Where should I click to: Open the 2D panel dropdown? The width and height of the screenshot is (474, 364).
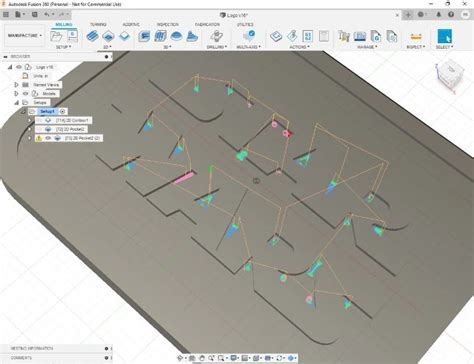[107, 47]
